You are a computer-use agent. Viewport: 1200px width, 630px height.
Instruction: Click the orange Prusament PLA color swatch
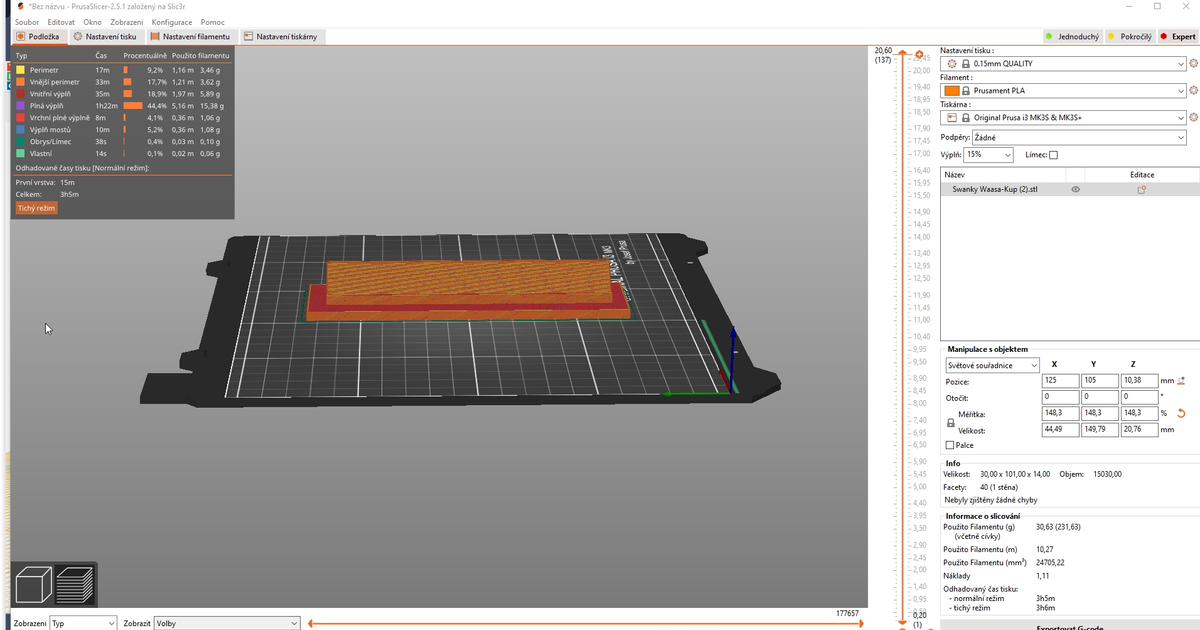coord(951,91)
